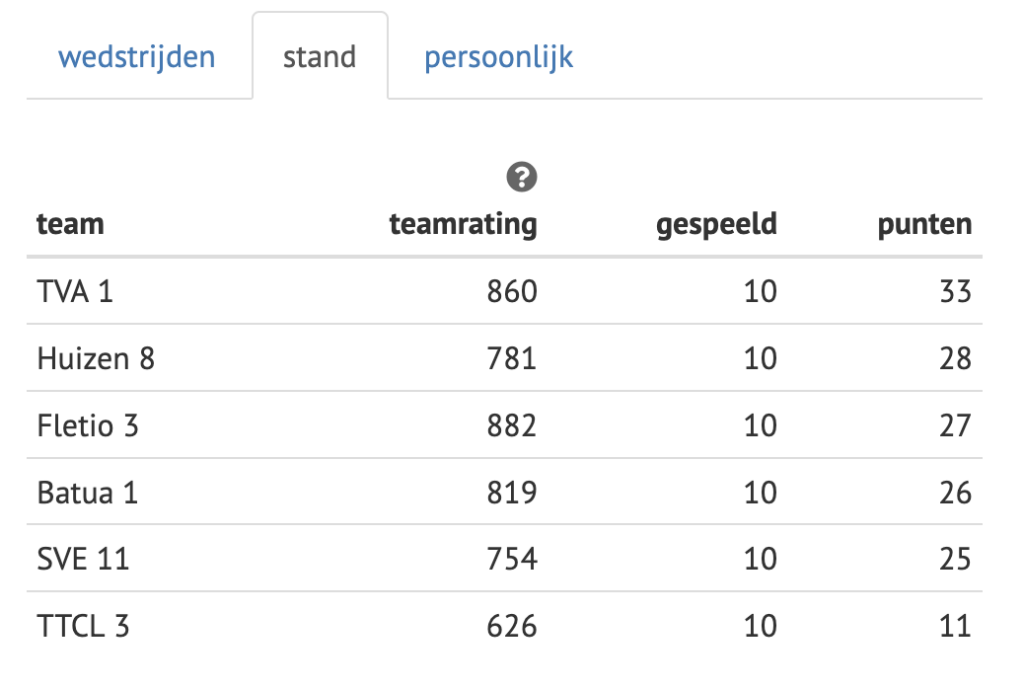1024x689 pixels.
Task: Select the TTCL 3 team name
Action: pos(83,626)
